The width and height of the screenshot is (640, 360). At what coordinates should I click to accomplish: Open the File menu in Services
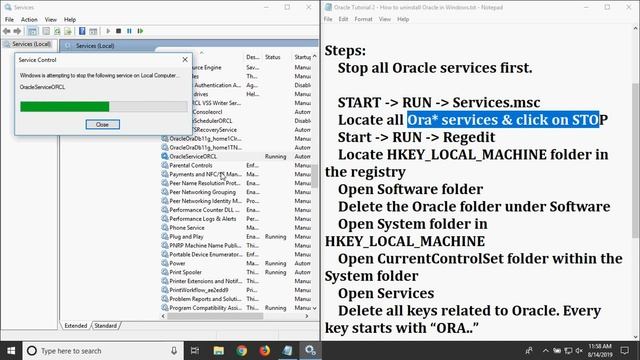click(x=9, y=19)
